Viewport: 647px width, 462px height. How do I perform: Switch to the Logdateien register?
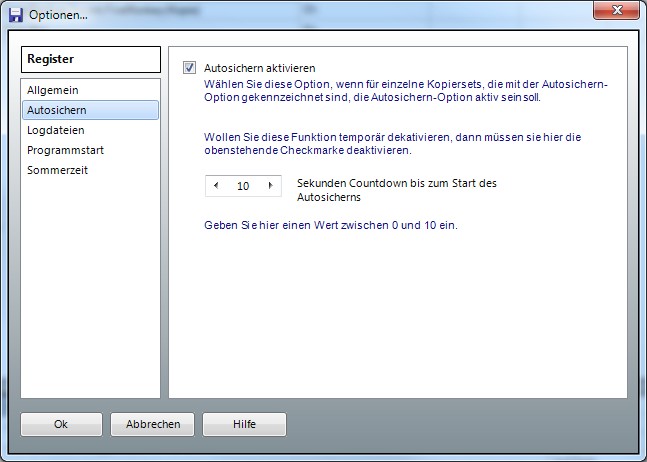pos(56,130)
